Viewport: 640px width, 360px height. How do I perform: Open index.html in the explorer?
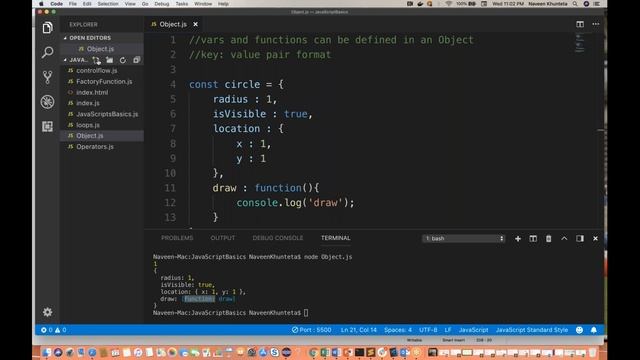(92, 92)
